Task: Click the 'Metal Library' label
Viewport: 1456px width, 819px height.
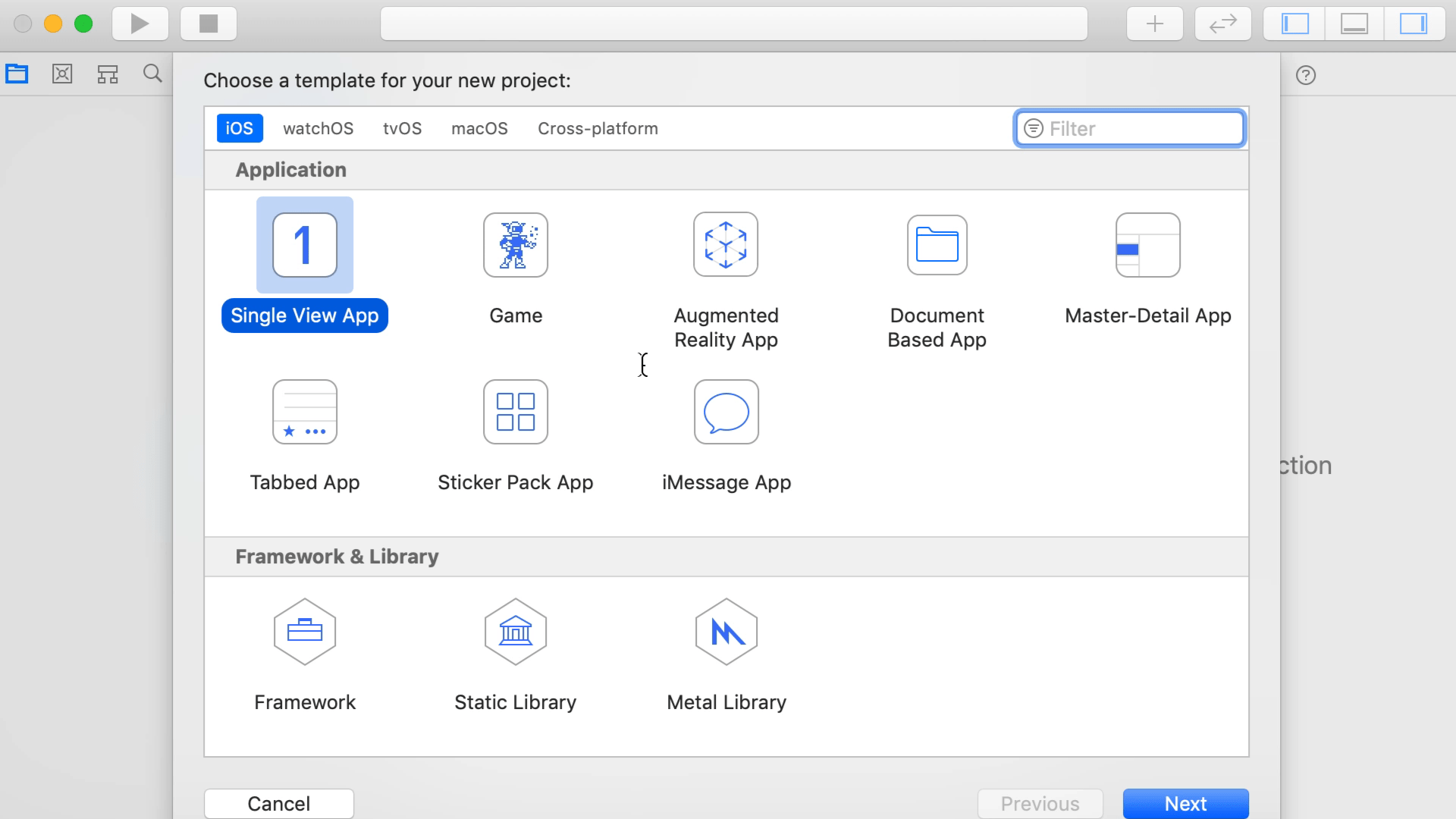Action: pos(726,702)
